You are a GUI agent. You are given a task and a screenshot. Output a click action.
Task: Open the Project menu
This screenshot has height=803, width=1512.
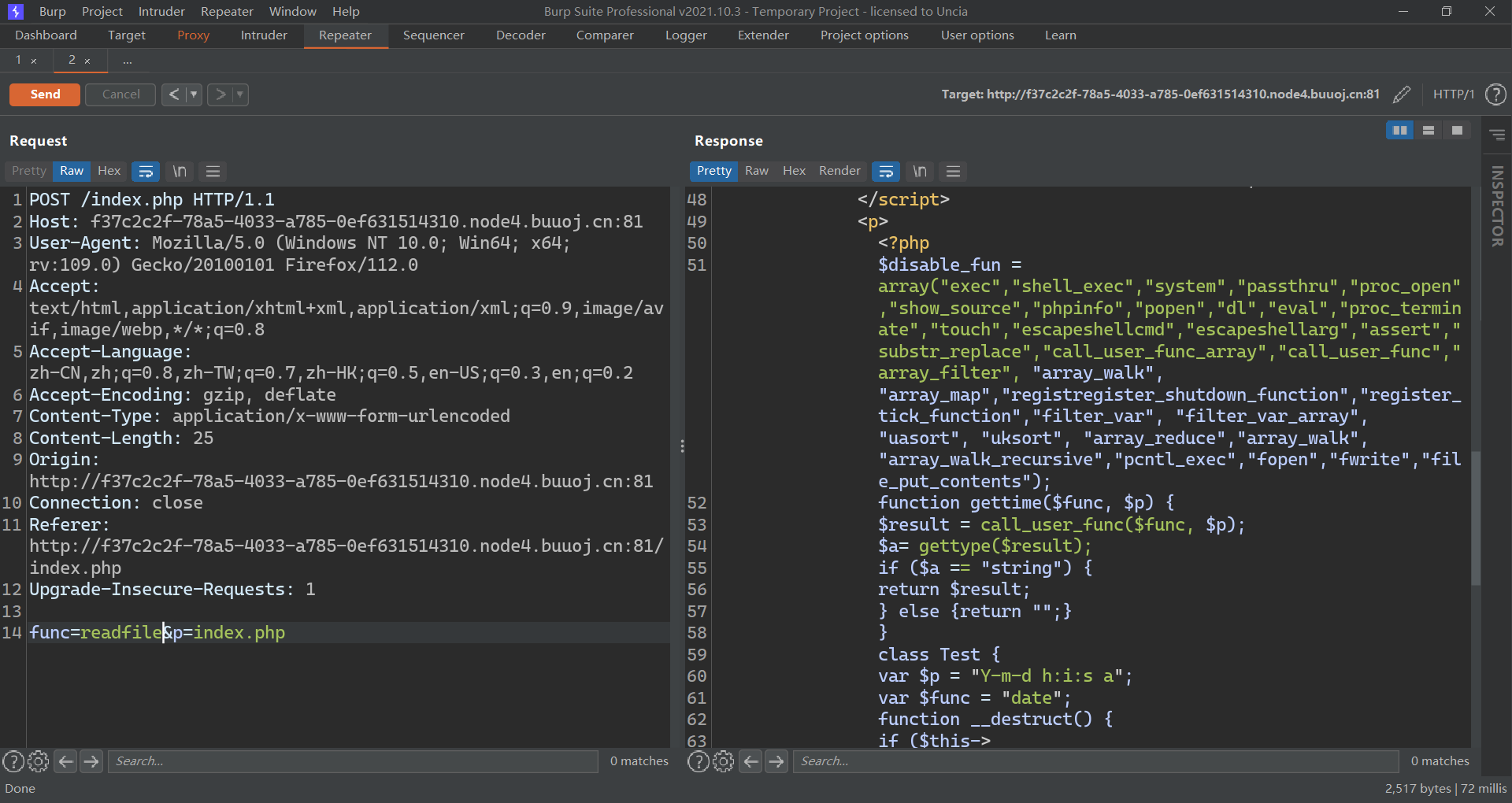coord(102,12)
